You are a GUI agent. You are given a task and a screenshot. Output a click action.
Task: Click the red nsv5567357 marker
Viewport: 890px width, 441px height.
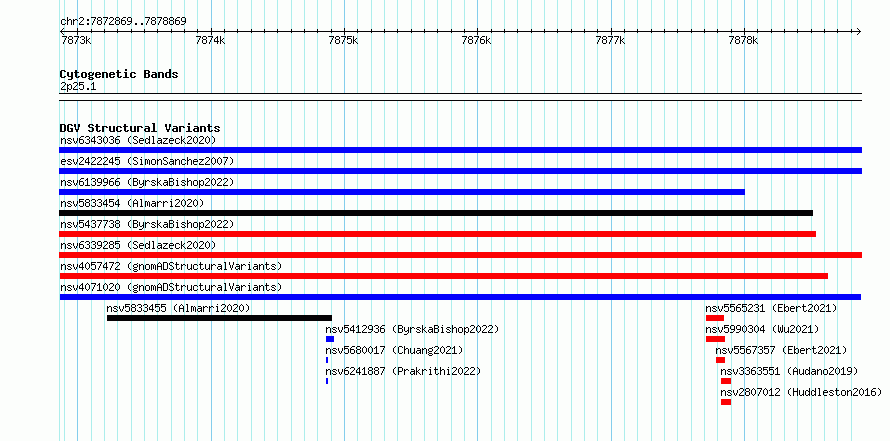point(720,360)
